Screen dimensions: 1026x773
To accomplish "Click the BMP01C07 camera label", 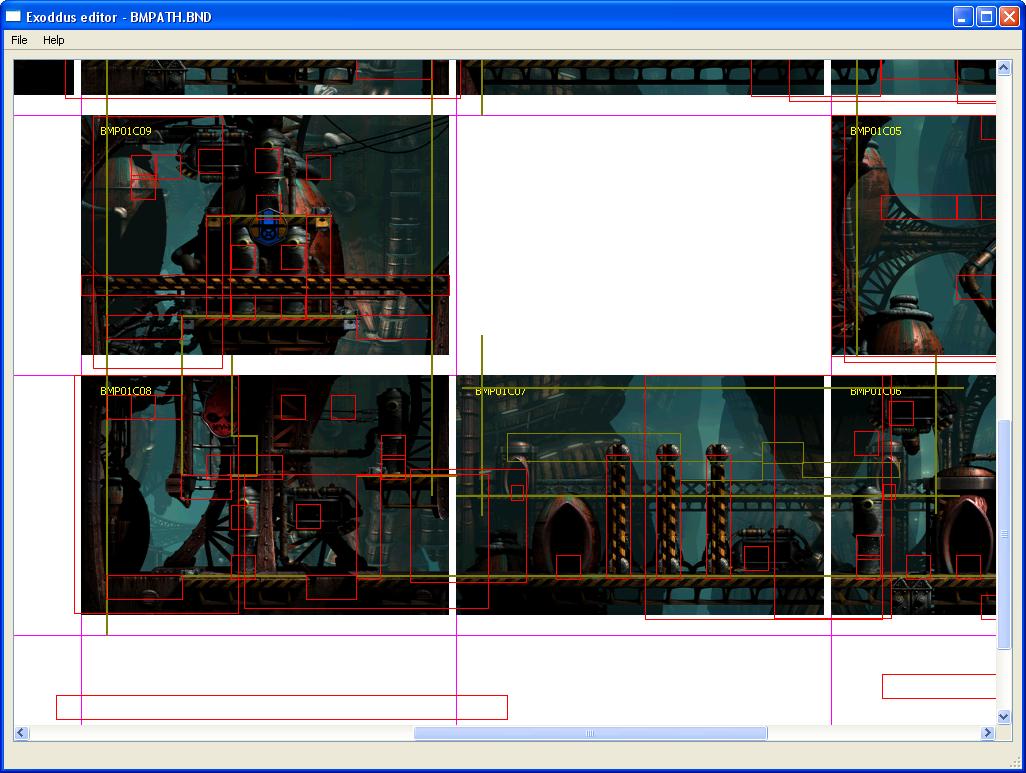I will [501, 391].
